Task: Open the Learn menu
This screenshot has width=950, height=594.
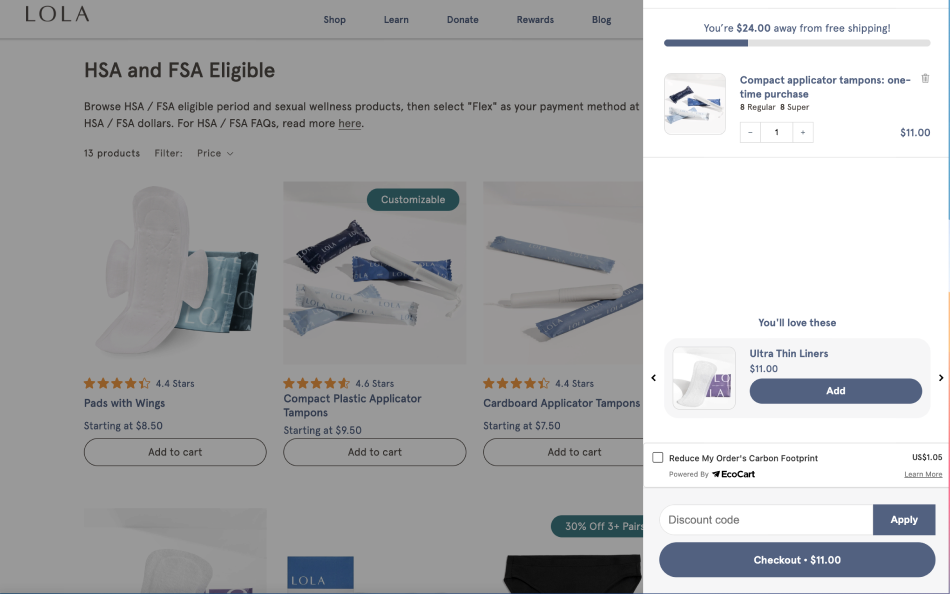Action: [x=396, y=20]
